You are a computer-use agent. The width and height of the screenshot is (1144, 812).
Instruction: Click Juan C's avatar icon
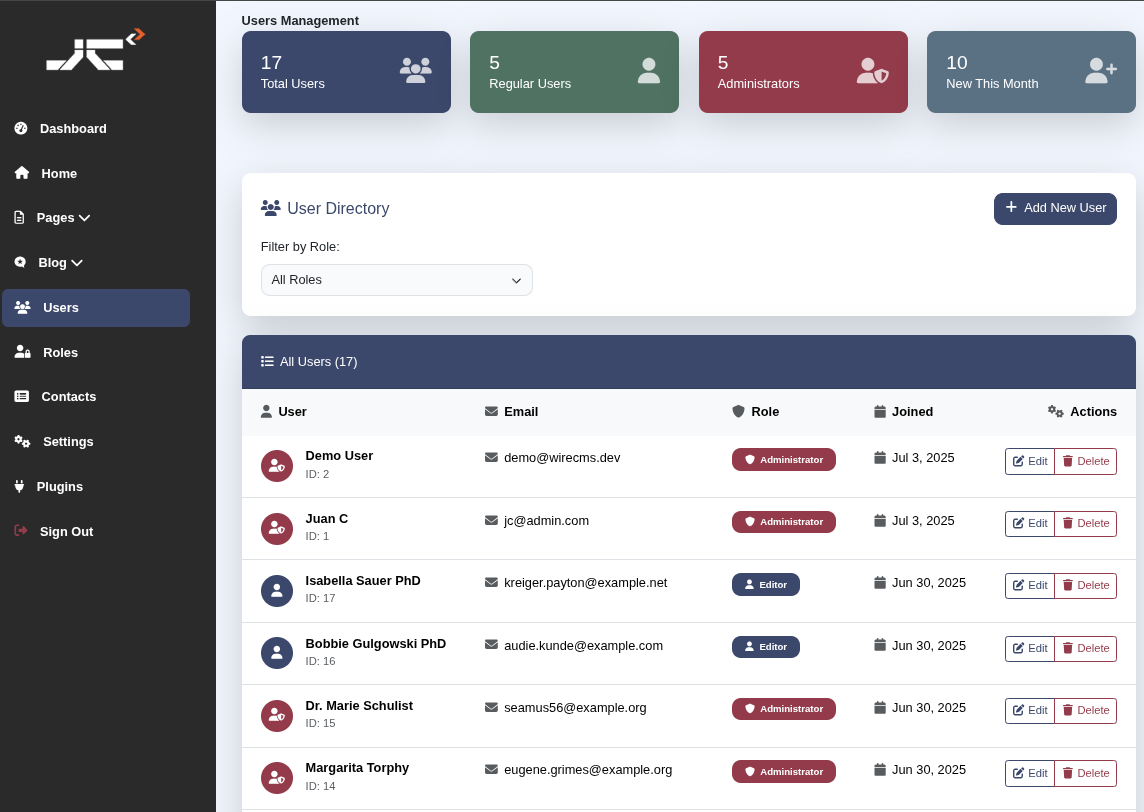point(277,528)
